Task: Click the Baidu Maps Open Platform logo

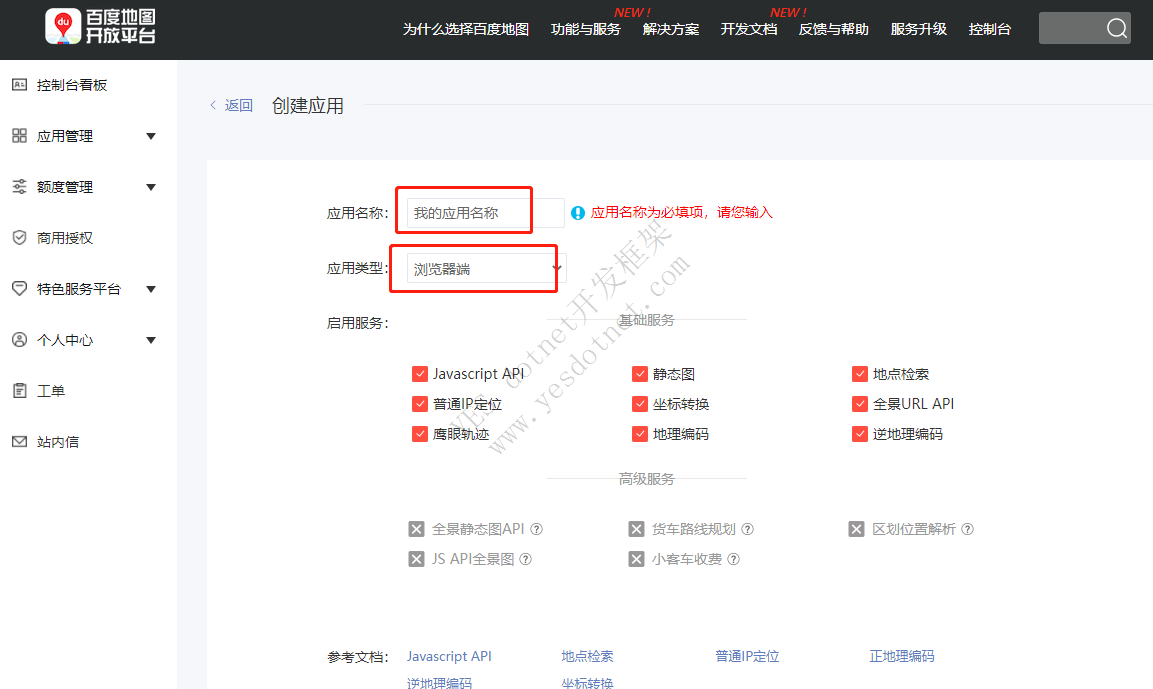Action: coord(101,26)
